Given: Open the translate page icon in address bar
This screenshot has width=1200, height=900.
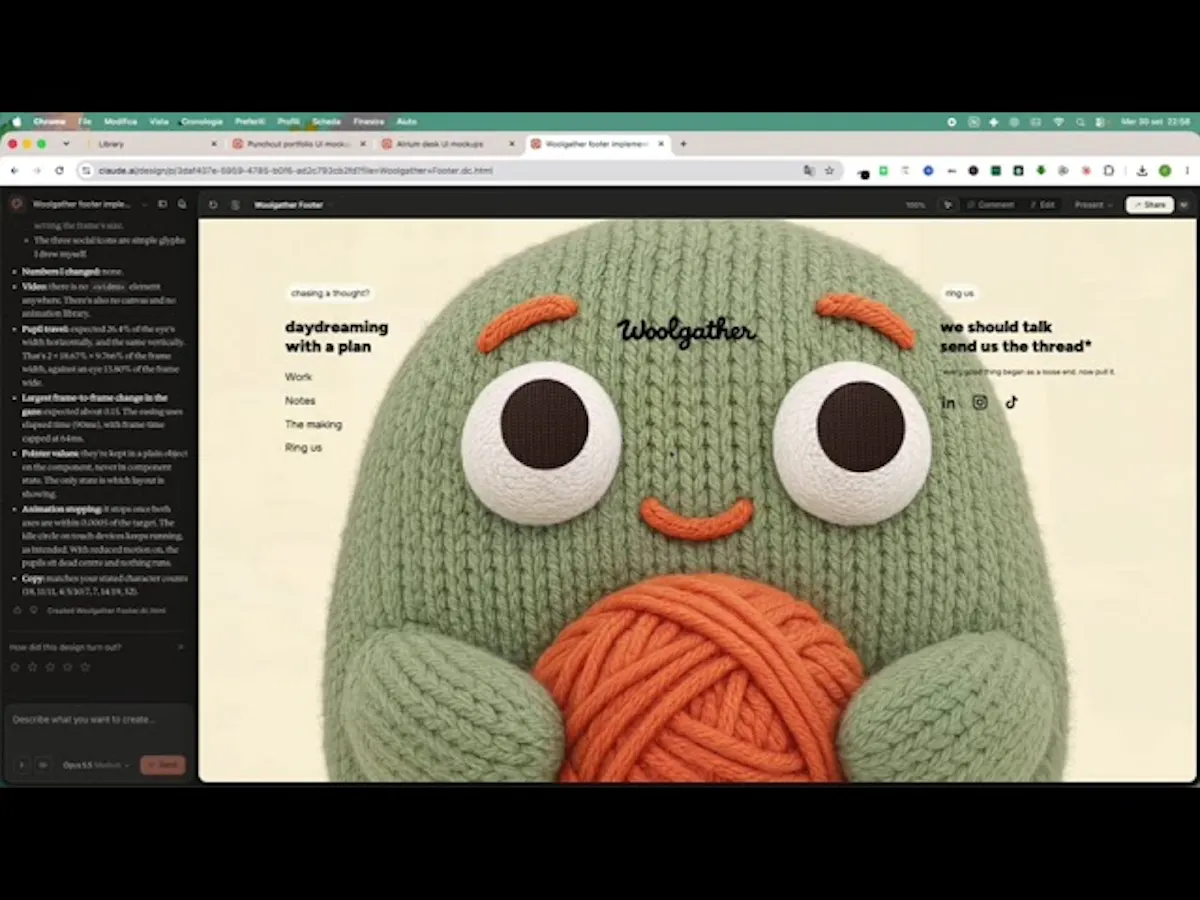Looking at the screenshot, I should point(809,171).
